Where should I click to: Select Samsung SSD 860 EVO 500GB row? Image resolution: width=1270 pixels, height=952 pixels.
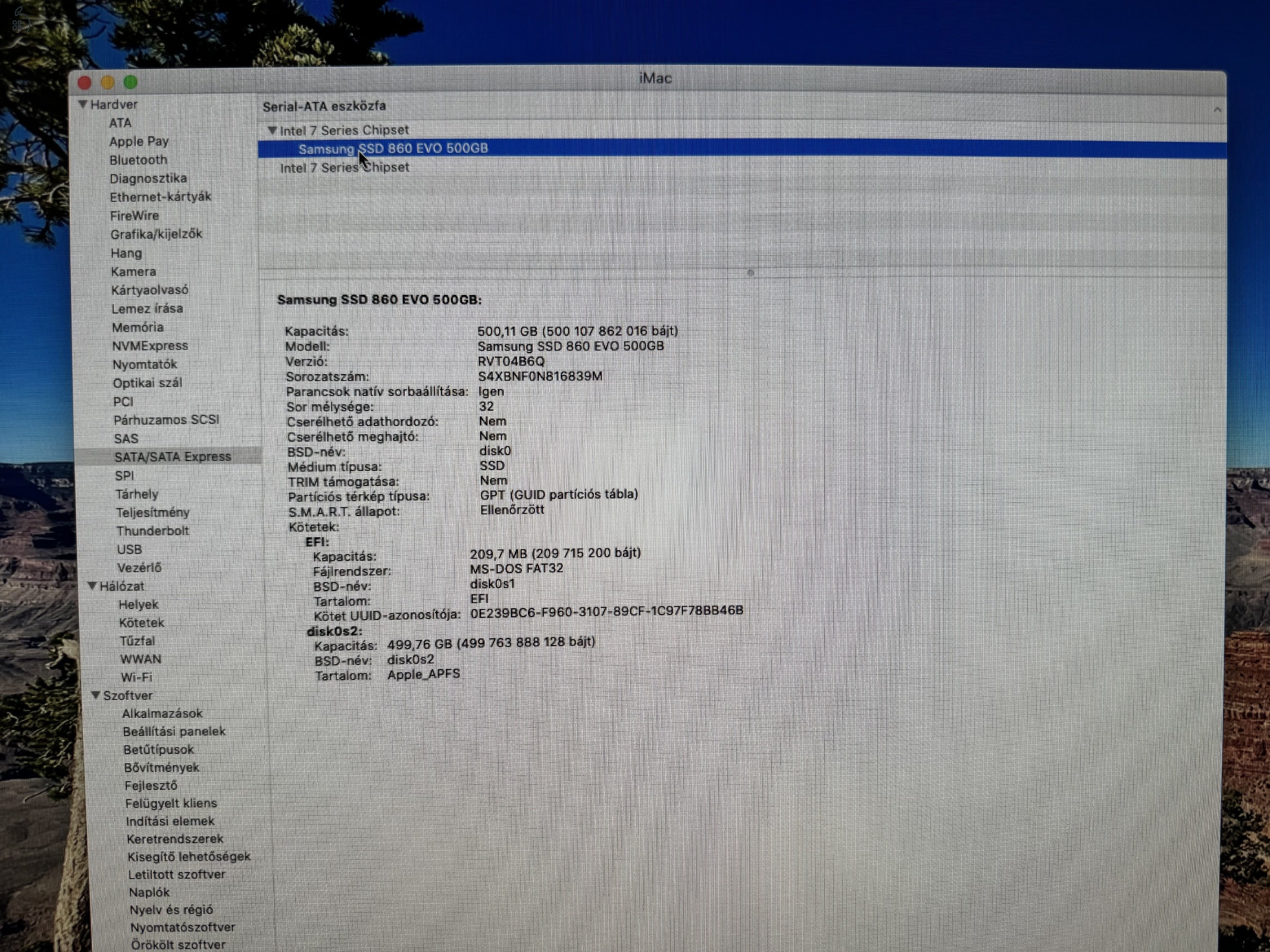click(x=742, y=149)
